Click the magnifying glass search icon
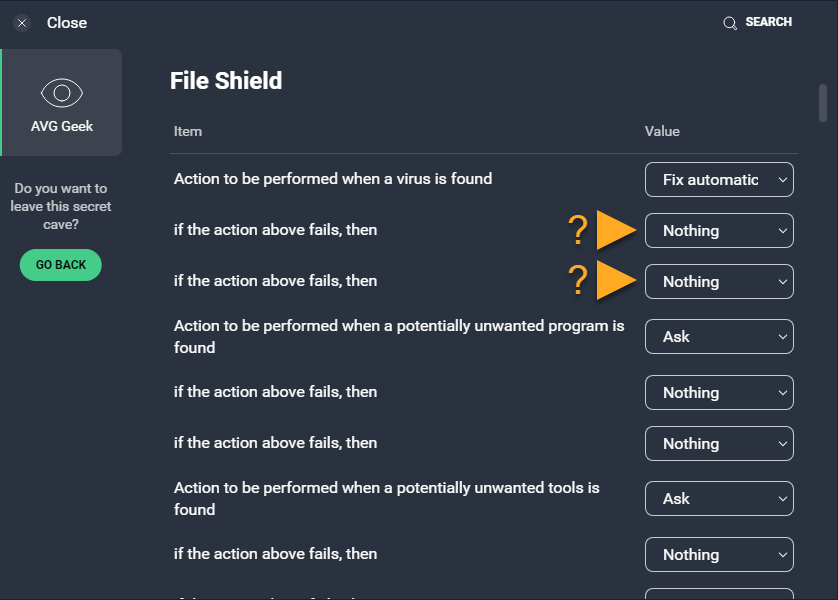The image size is (838, 600). point(730,23)
